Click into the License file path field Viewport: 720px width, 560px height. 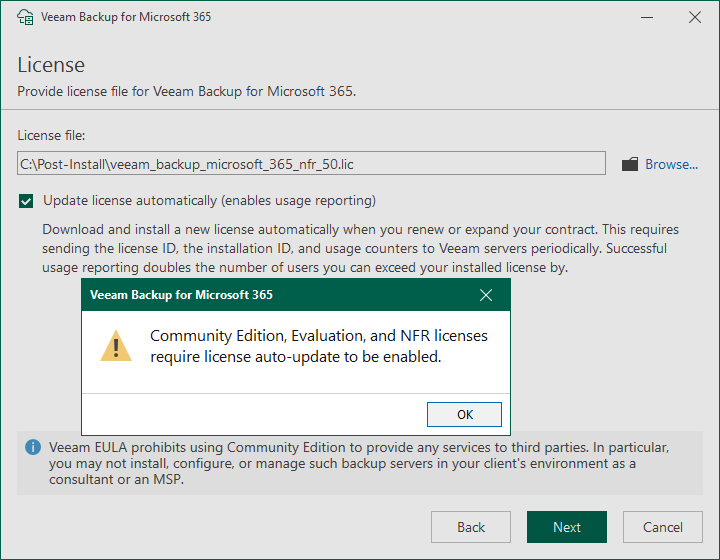click(311, 164)
